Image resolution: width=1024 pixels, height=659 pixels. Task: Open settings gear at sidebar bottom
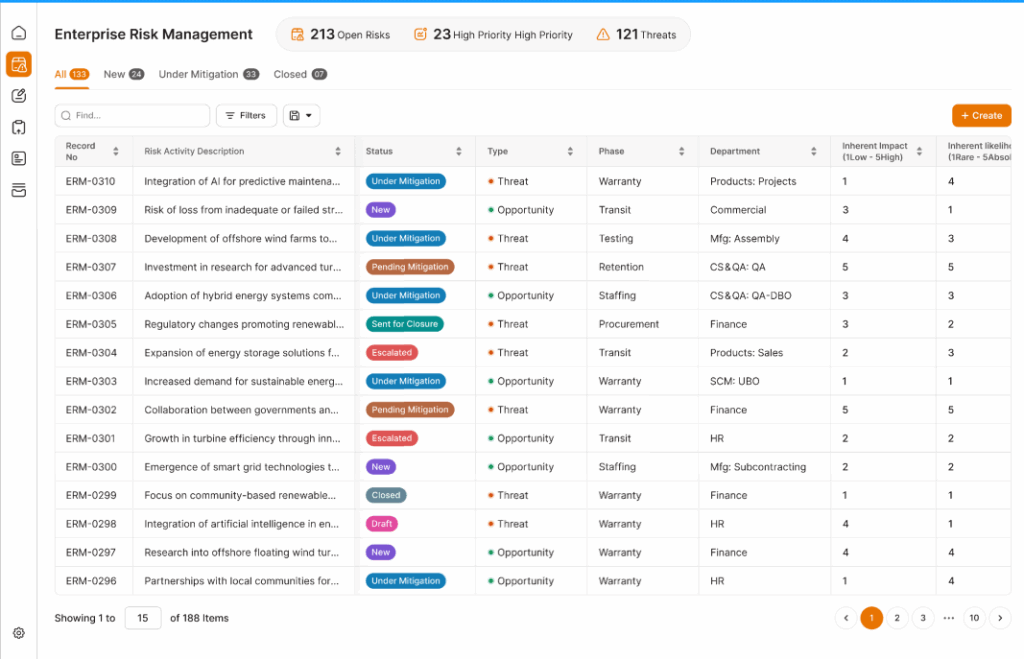18,633
